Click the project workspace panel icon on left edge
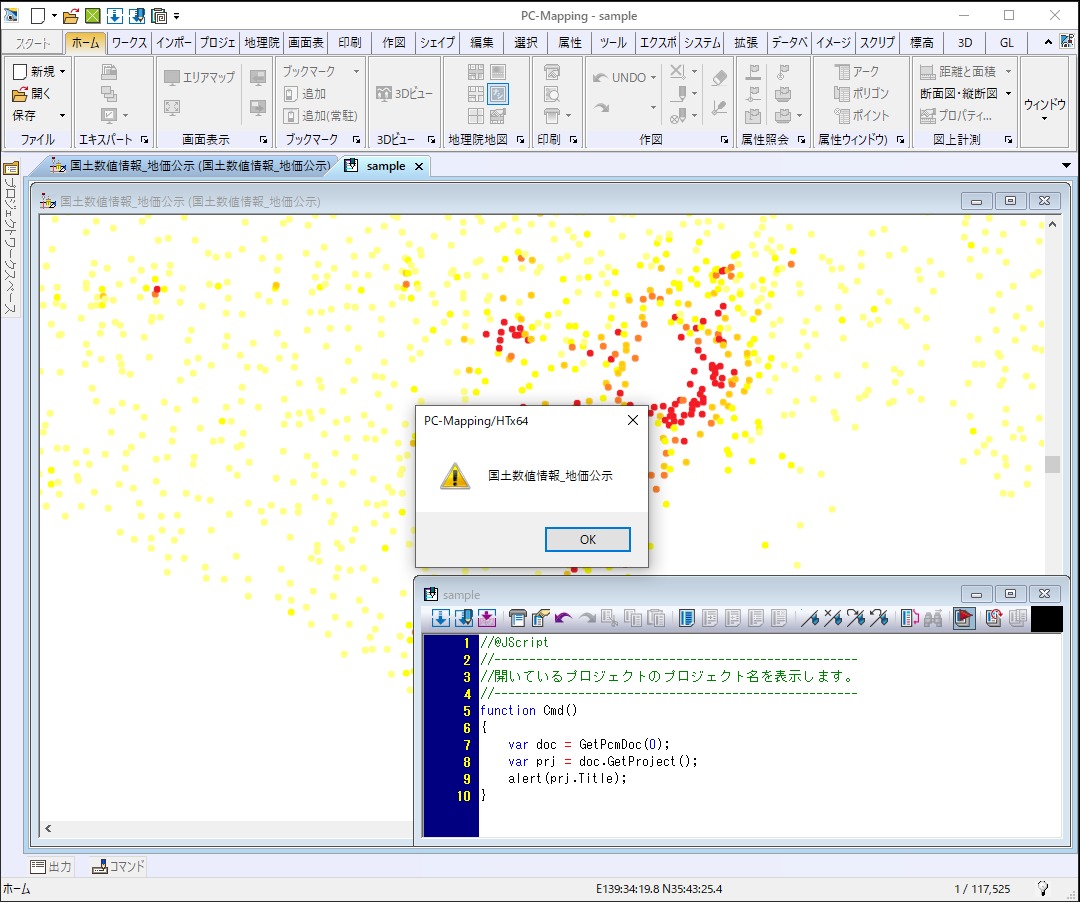 tap(11, 168)
